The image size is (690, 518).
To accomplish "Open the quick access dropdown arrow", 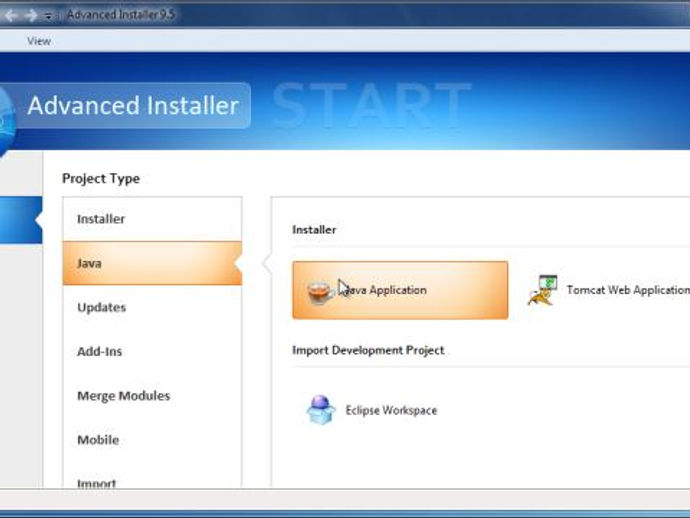I will [x=48, y=16].
